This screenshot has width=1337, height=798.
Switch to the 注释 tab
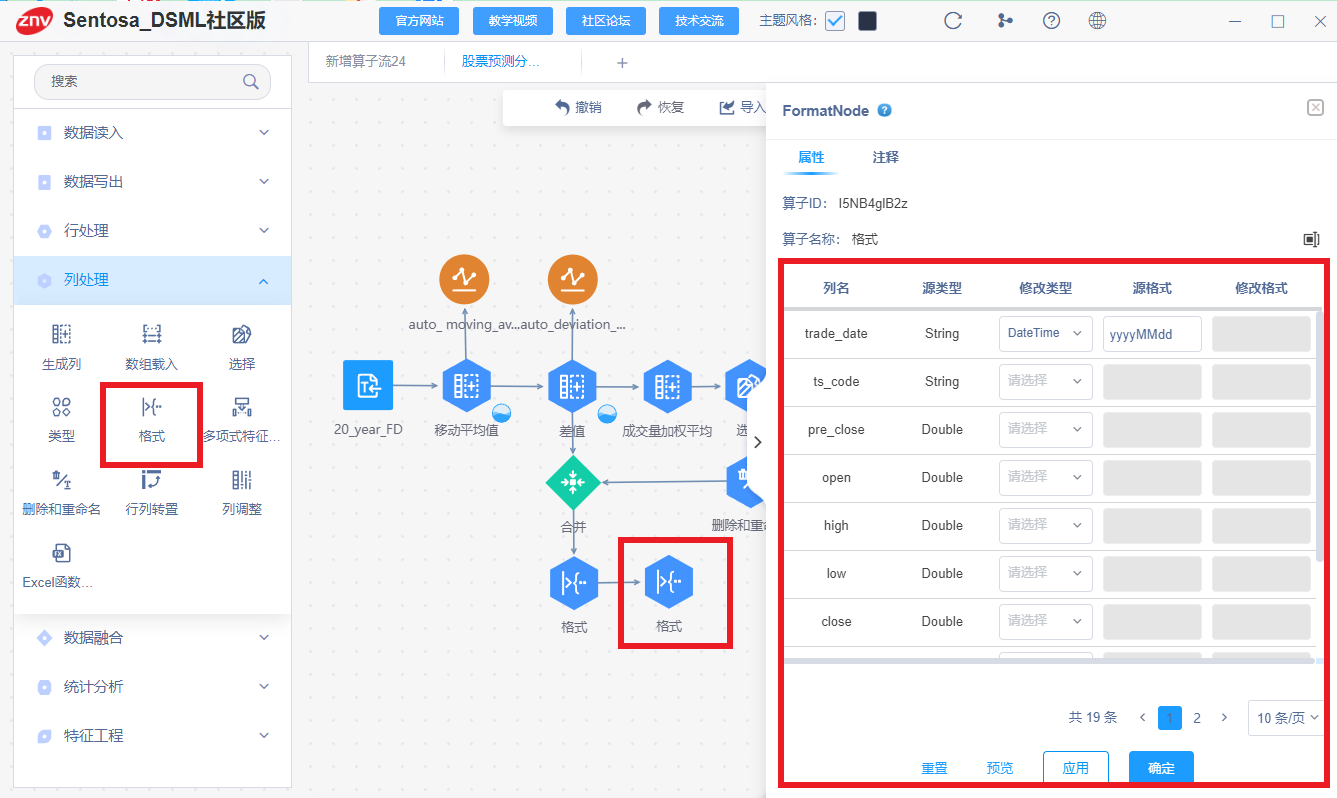[885, 157]
